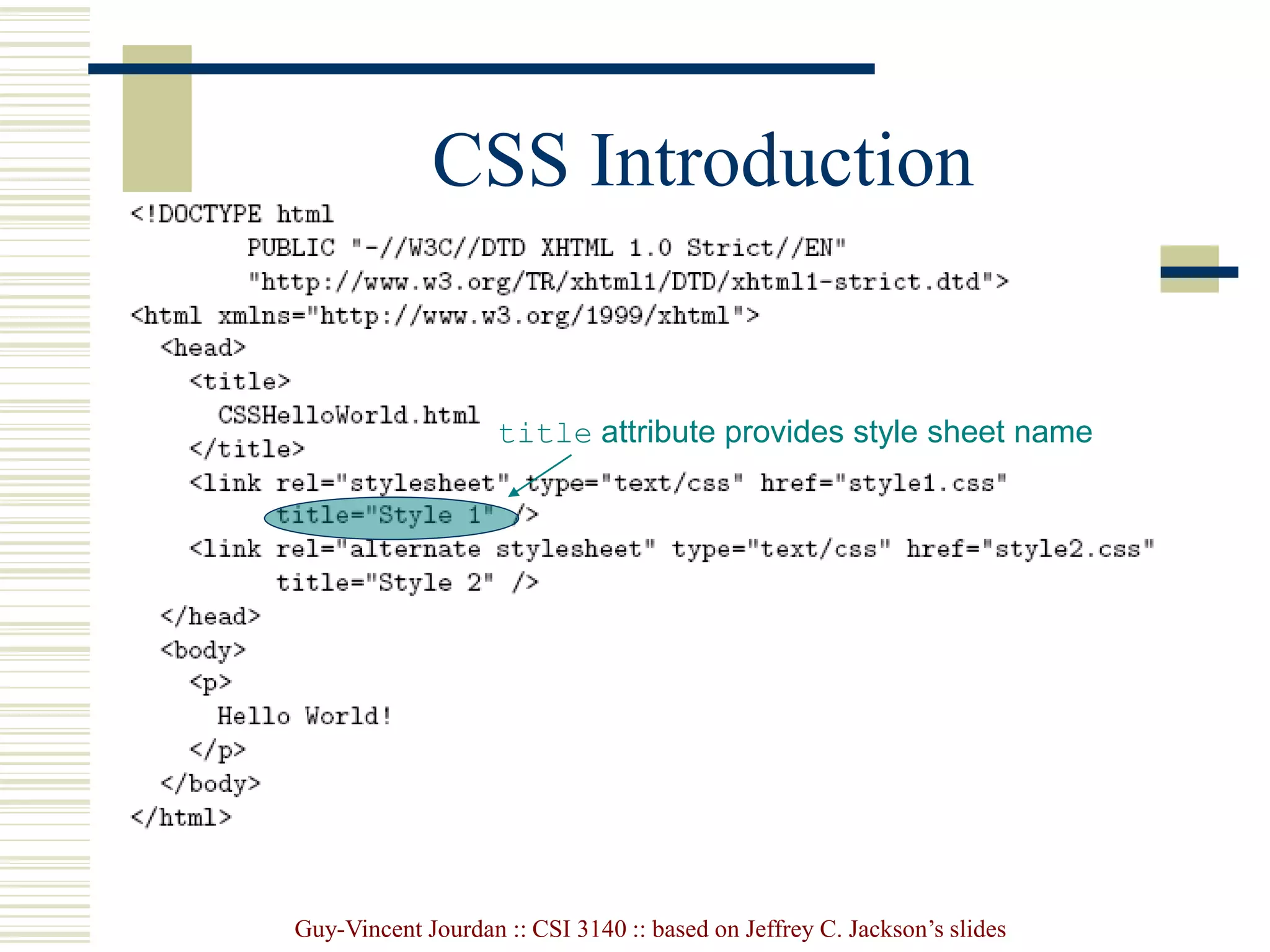Click the striped decorative left border
The height and width of the screenshot is (952, 1270).
(45, 476)
